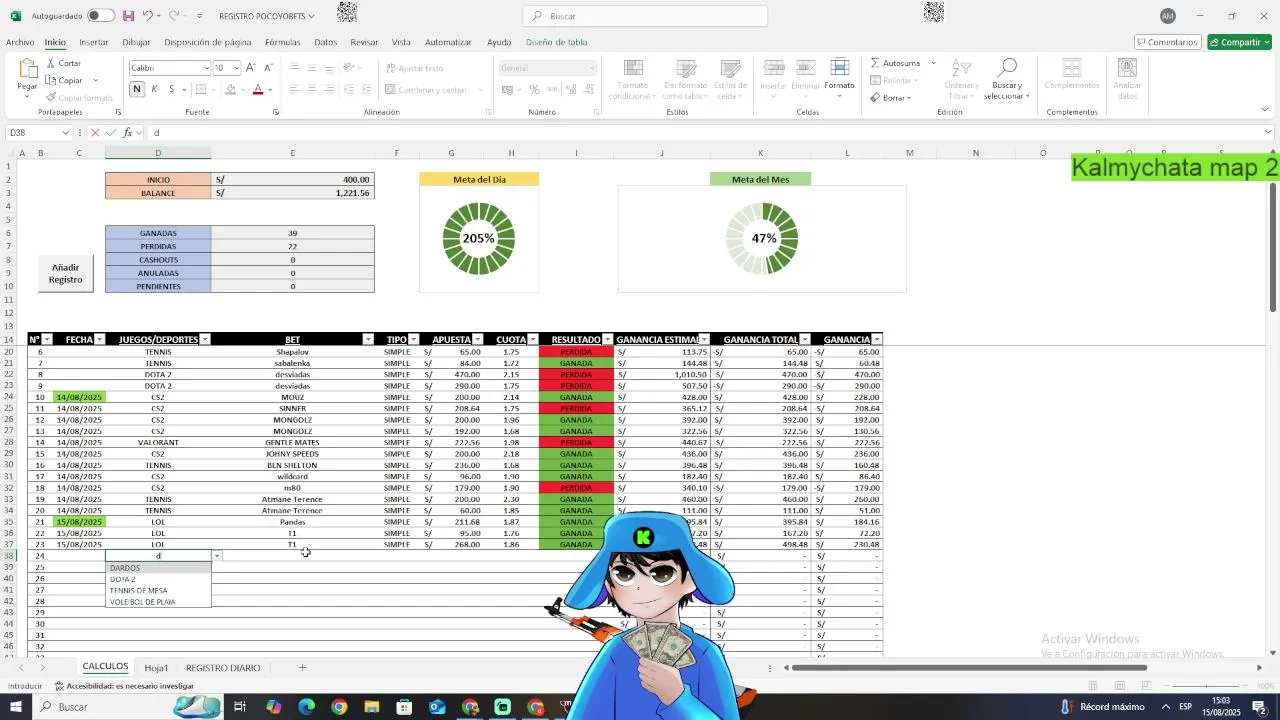
Task: Collapse the ribbon with the chevron
Action: (x=1267, y=110)
